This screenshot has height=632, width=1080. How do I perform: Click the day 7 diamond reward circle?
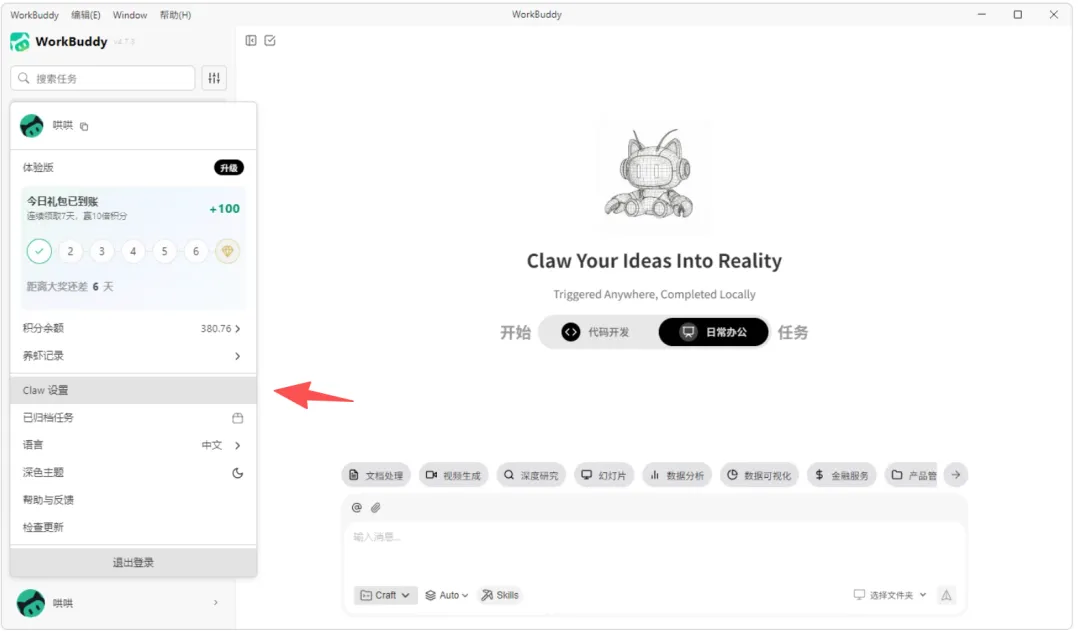pos(228,252)
